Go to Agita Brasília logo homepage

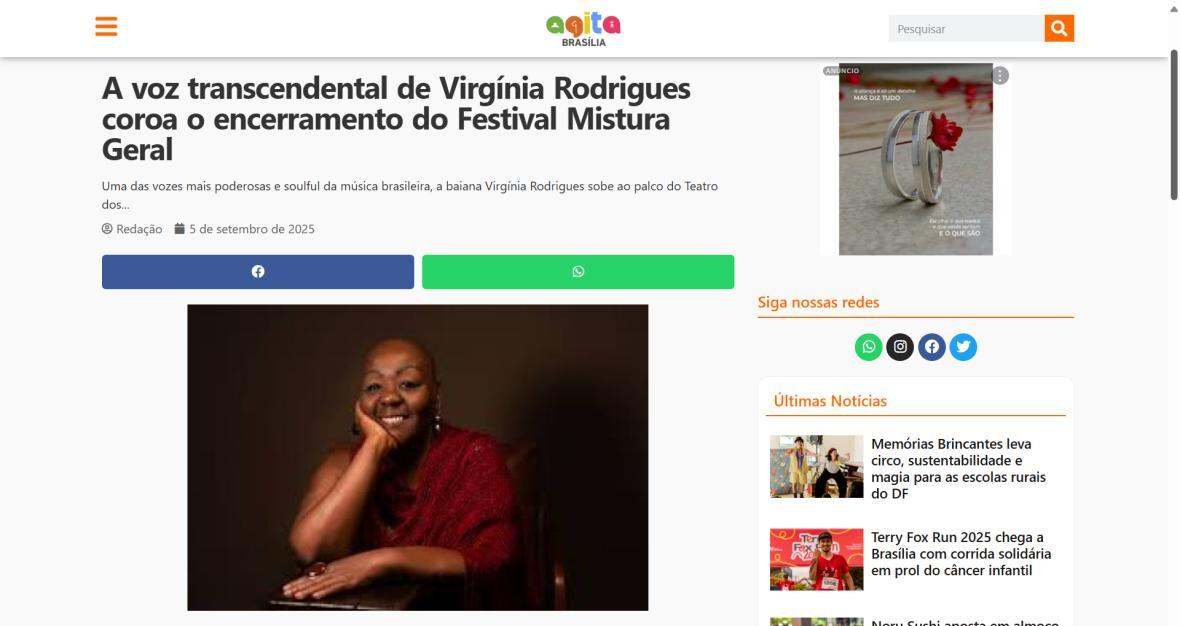tap(583, 29)
